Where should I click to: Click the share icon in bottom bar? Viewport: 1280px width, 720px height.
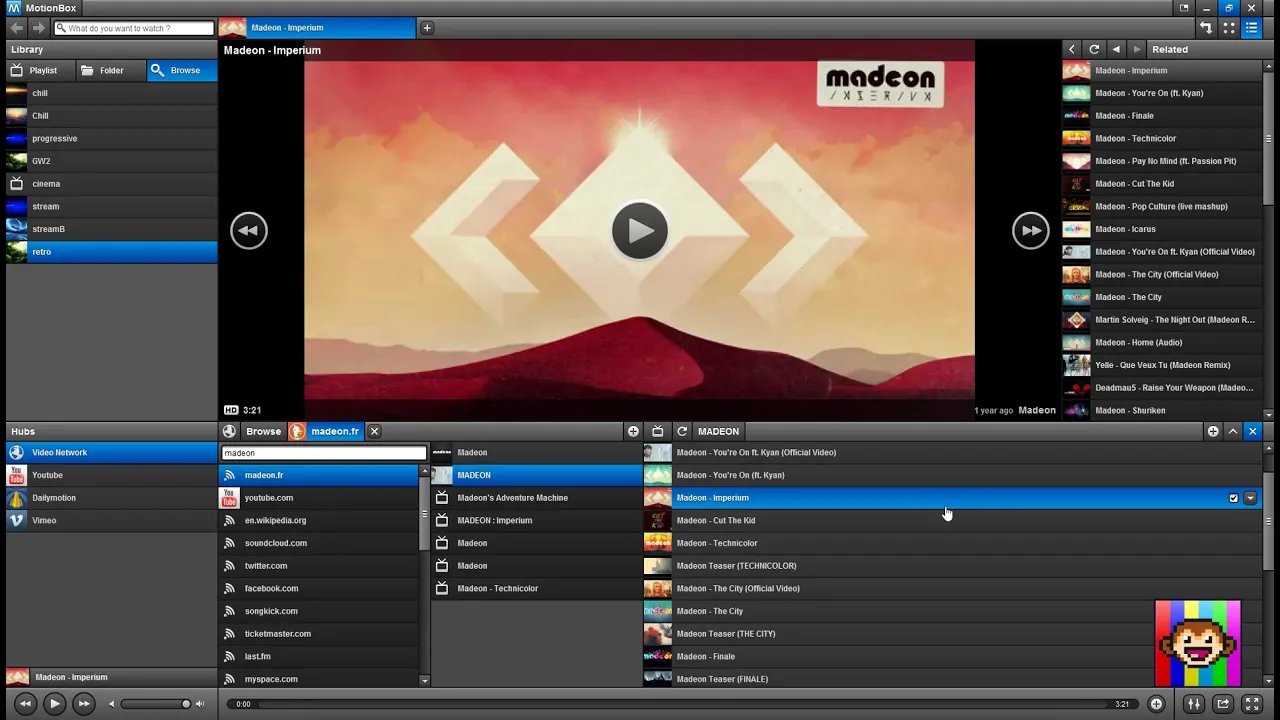coord(1222,704)
